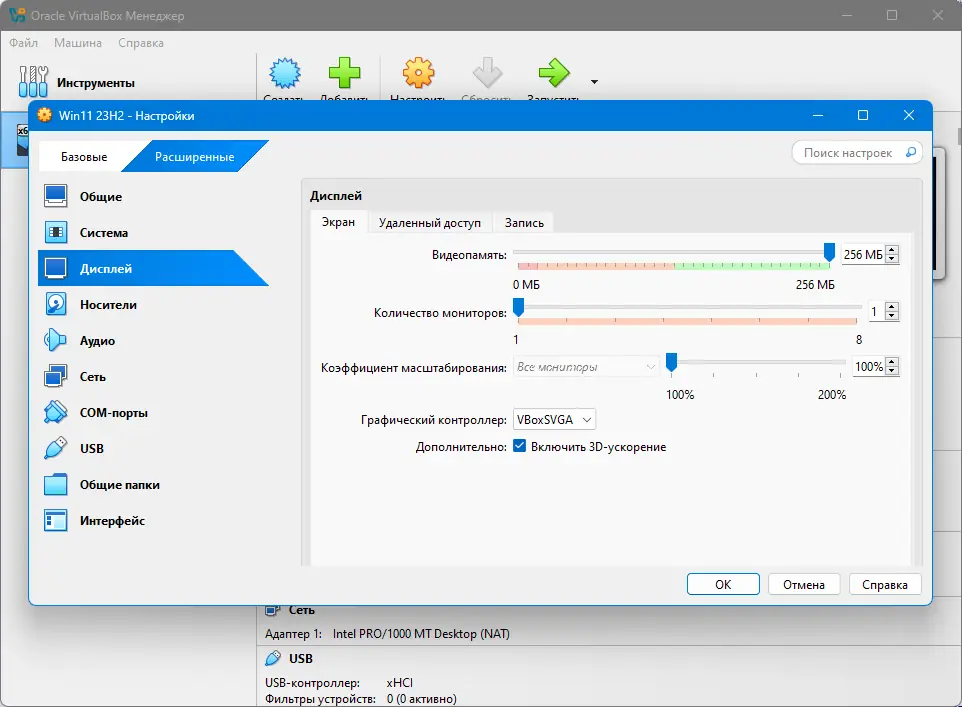The height and width of the screenshot is (707, 962).
Task: Maximize the Win11 23H2 settings dialog
Action: [863, 115]
